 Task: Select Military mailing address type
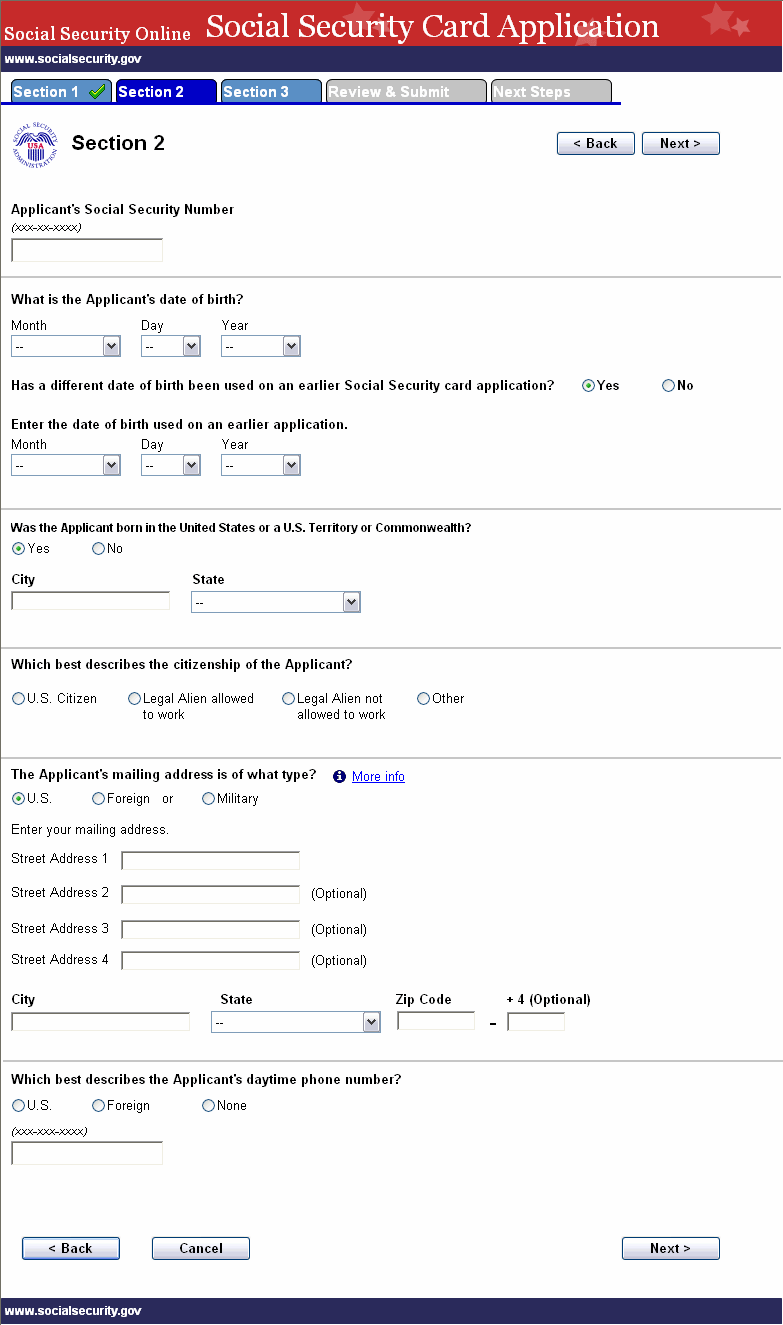pos(209,799)
